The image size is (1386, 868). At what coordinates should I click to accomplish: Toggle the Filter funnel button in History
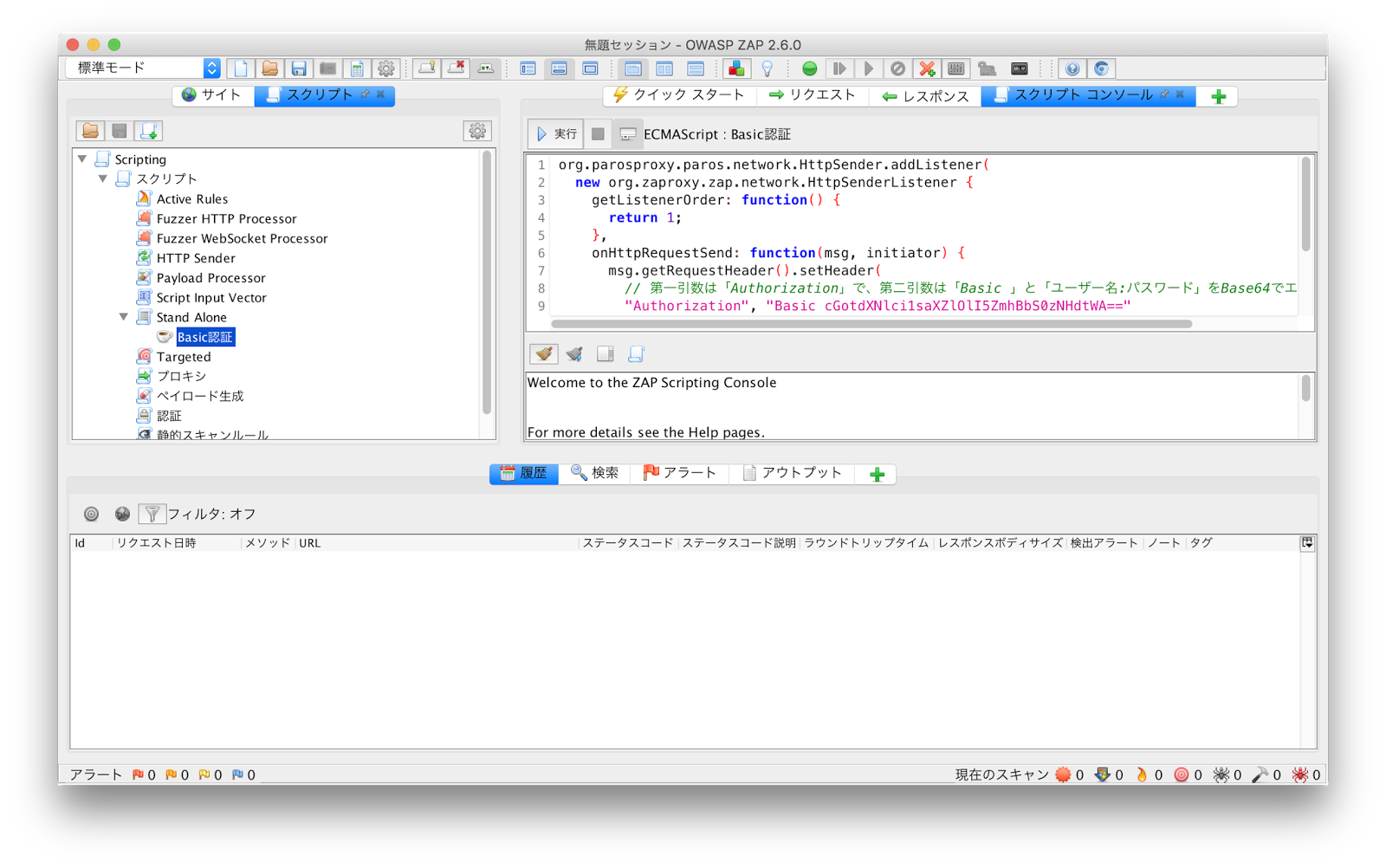coord(152,514)
